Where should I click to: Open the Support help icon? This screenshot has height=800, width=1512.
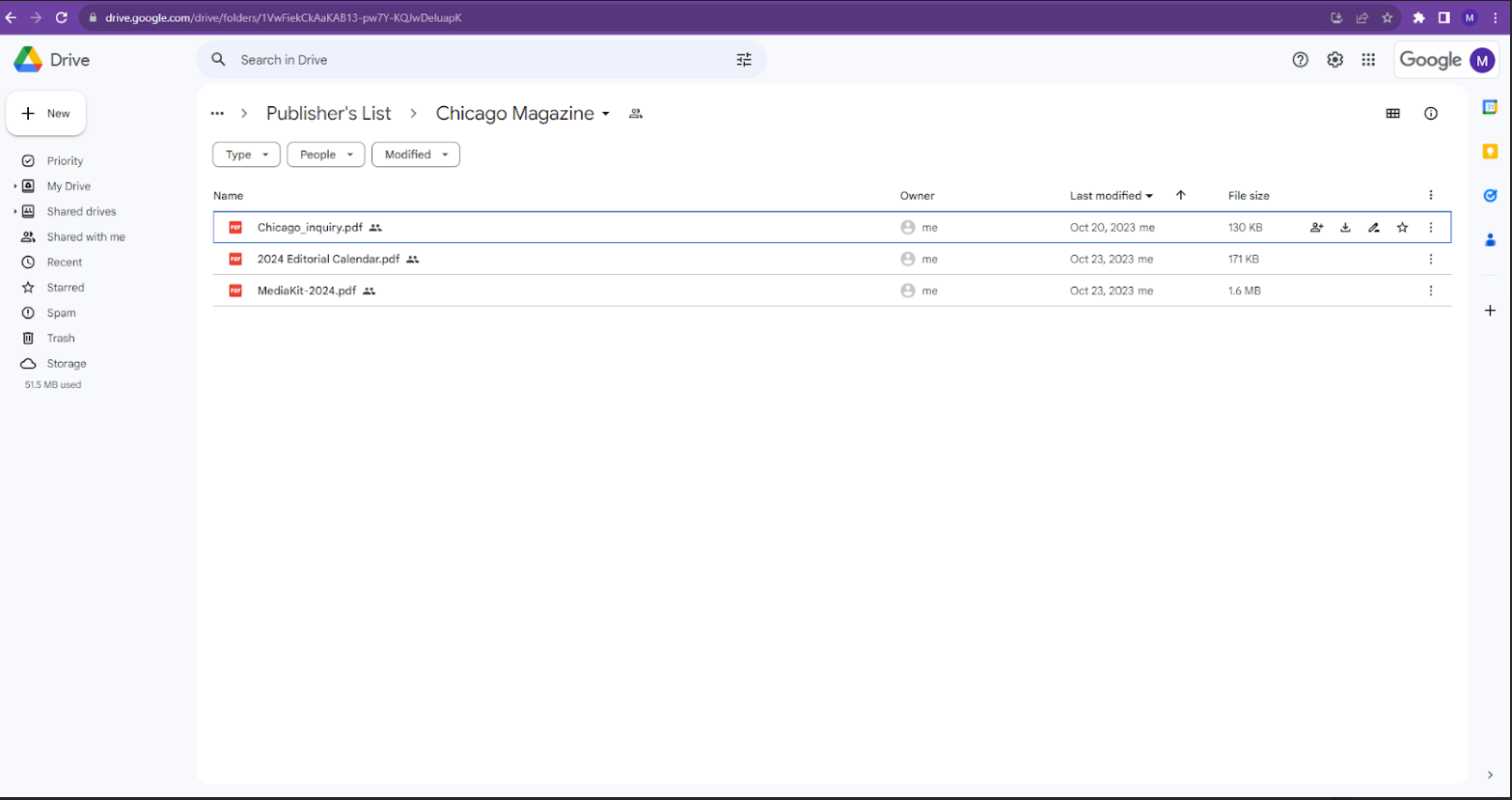coord(1300,60)
